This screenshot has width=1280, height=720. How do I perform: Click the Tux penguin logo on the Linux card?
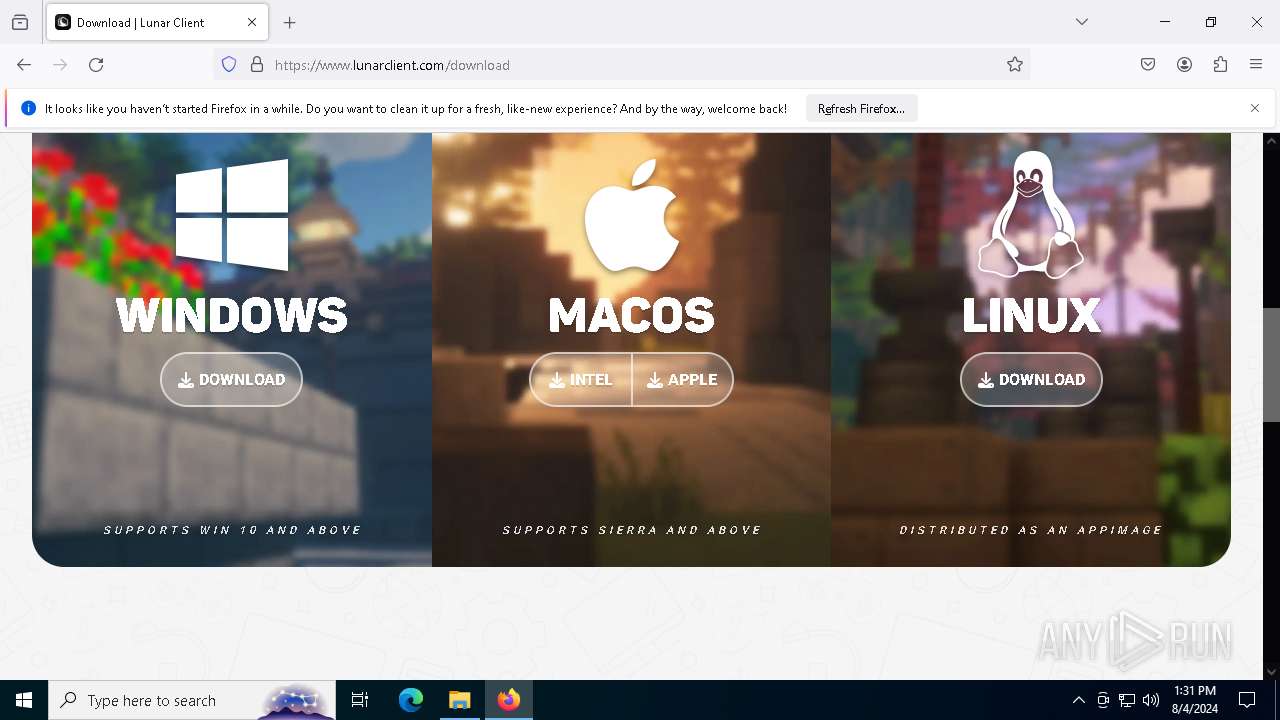1030,214
